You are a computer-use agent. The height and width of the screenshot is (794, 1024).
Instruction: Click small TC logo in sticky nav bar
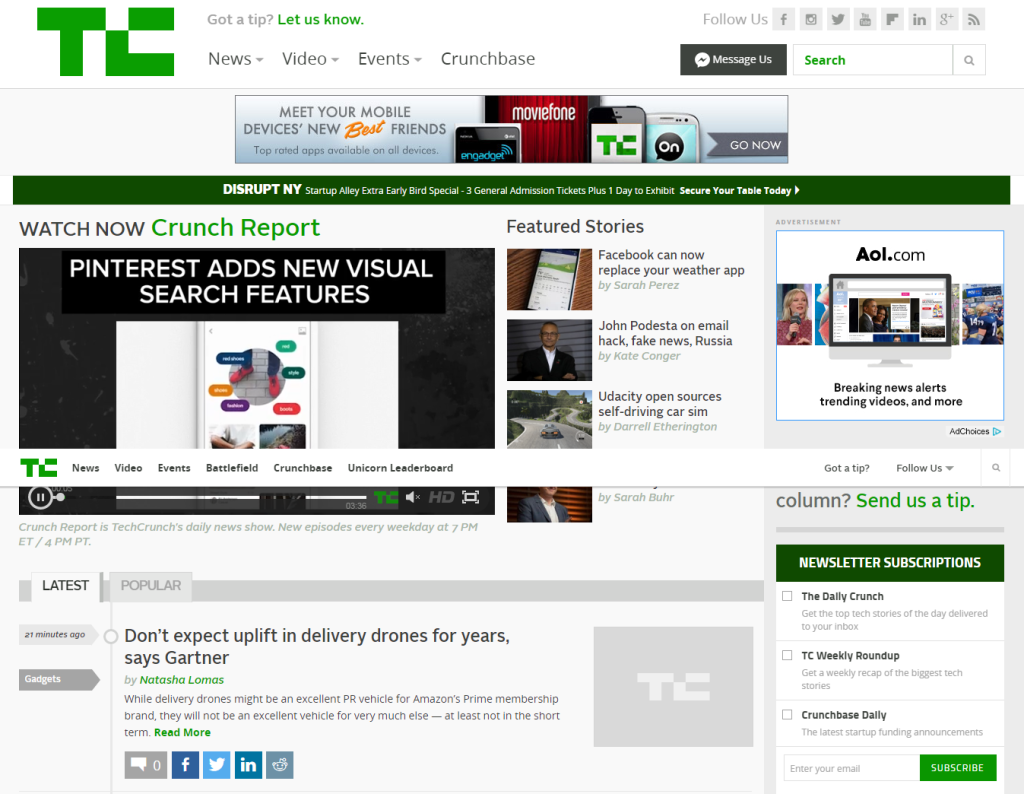(39, 468)
